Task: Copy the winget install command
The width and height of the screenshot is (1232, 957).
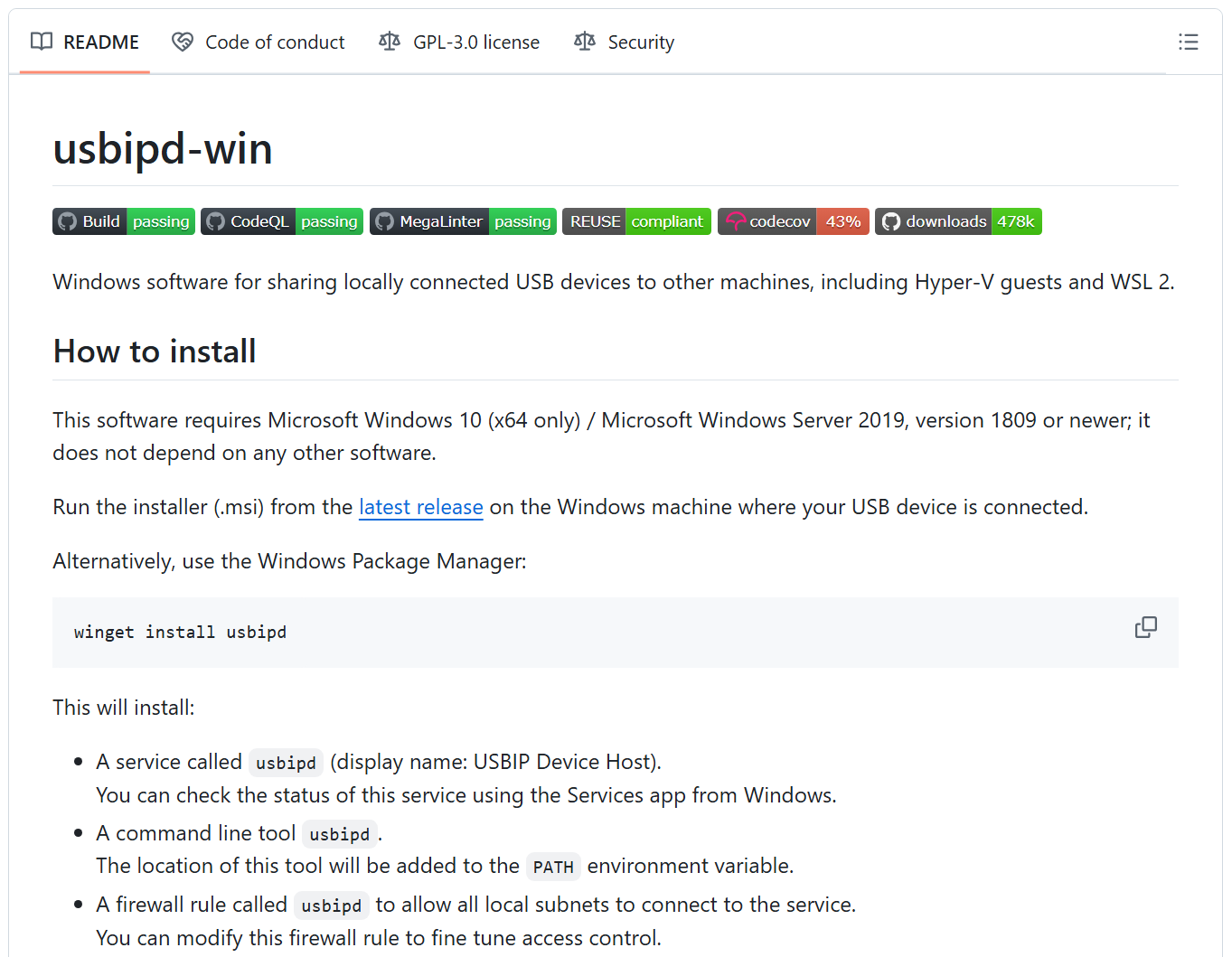Action: point(1145,627)
